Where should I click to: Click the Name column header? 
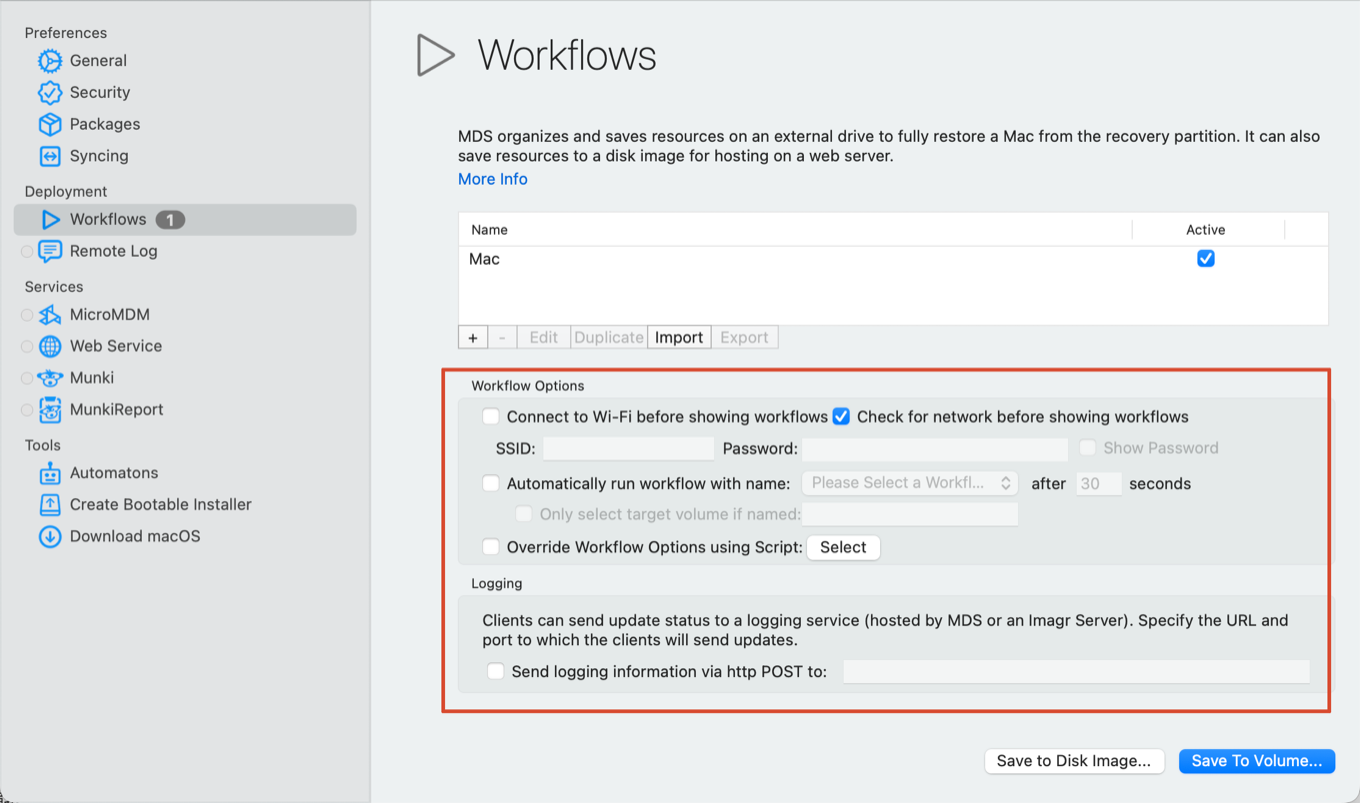point(795,230)
